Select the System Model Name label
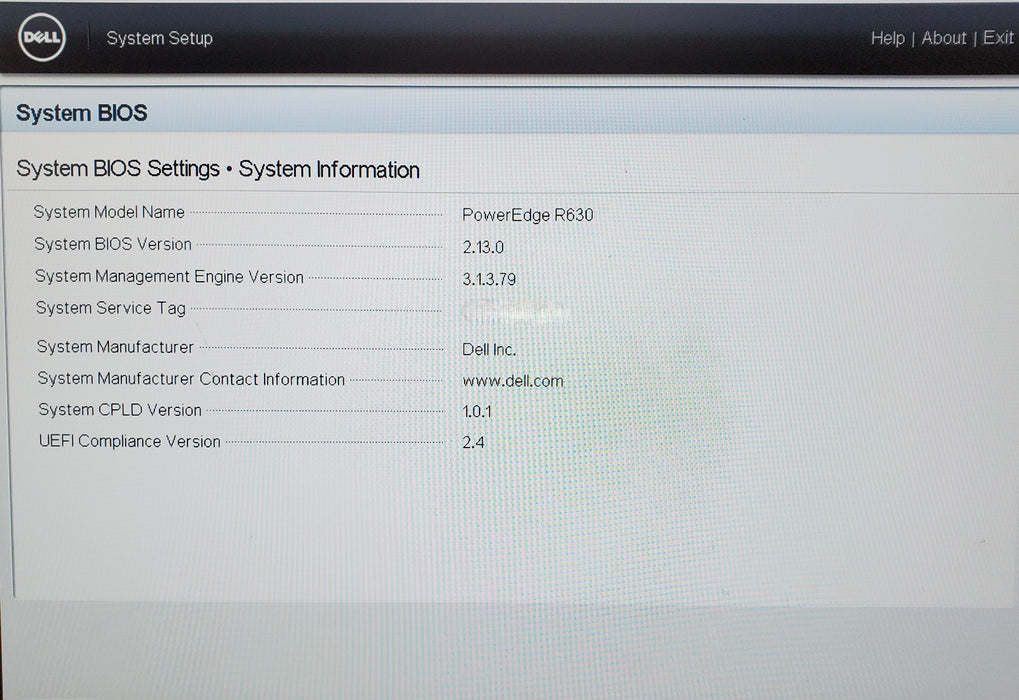The width and height of the screenshot is (1019, 700). (109, 212)
